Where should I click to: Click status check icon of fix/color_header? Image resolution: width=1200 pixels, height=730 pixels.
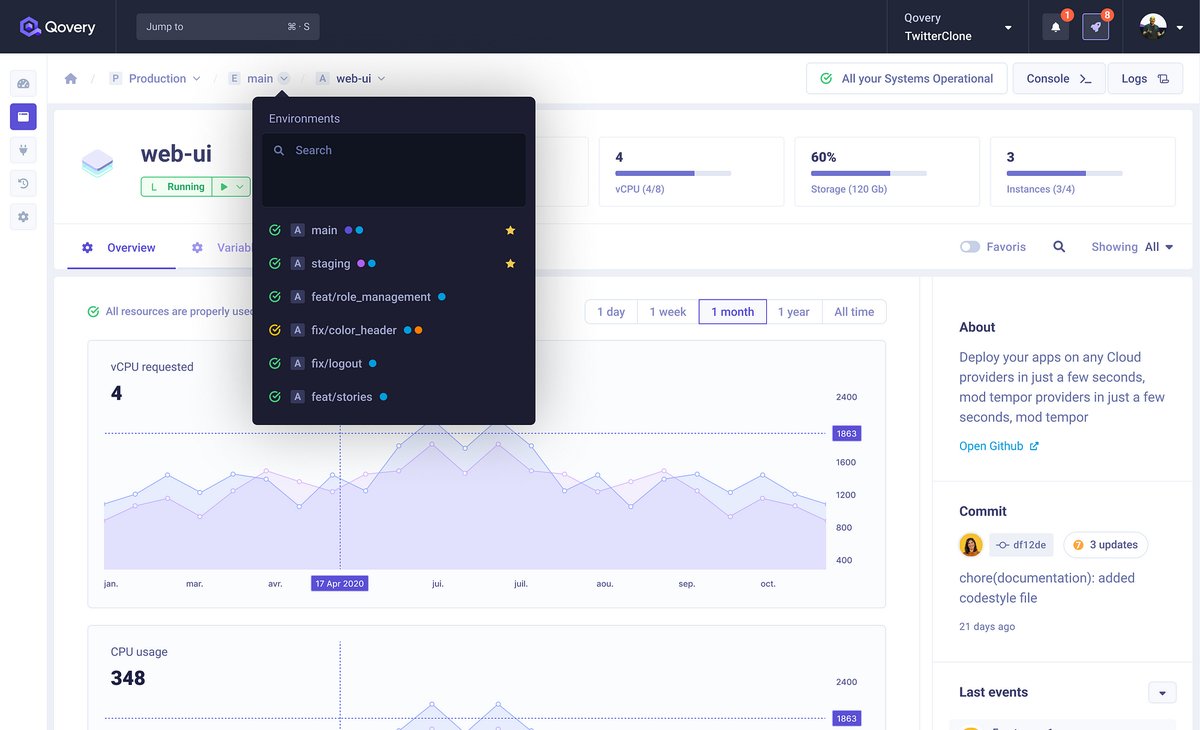tap(275, 330)
